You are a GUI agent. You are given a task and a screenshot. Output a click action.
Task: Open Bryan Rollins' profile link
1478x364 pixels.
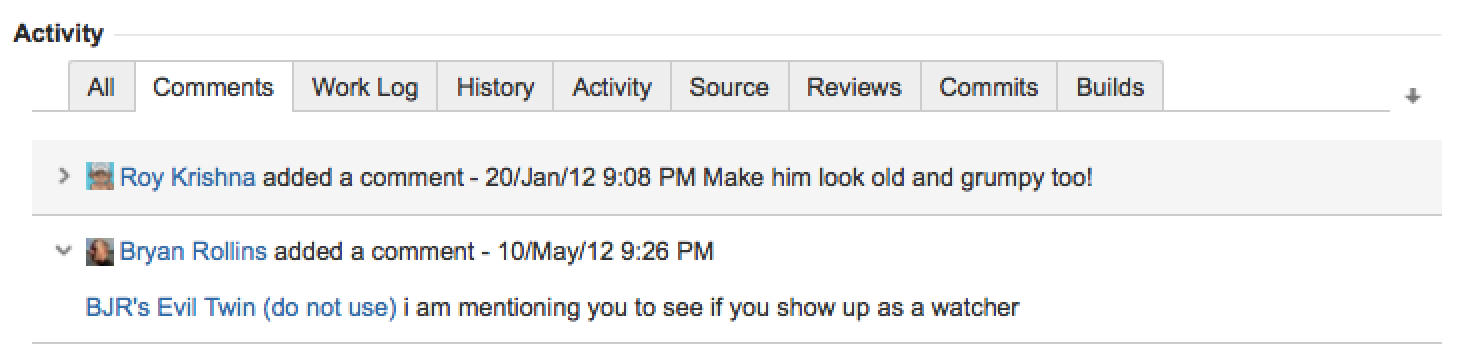(x=193, y=252)
